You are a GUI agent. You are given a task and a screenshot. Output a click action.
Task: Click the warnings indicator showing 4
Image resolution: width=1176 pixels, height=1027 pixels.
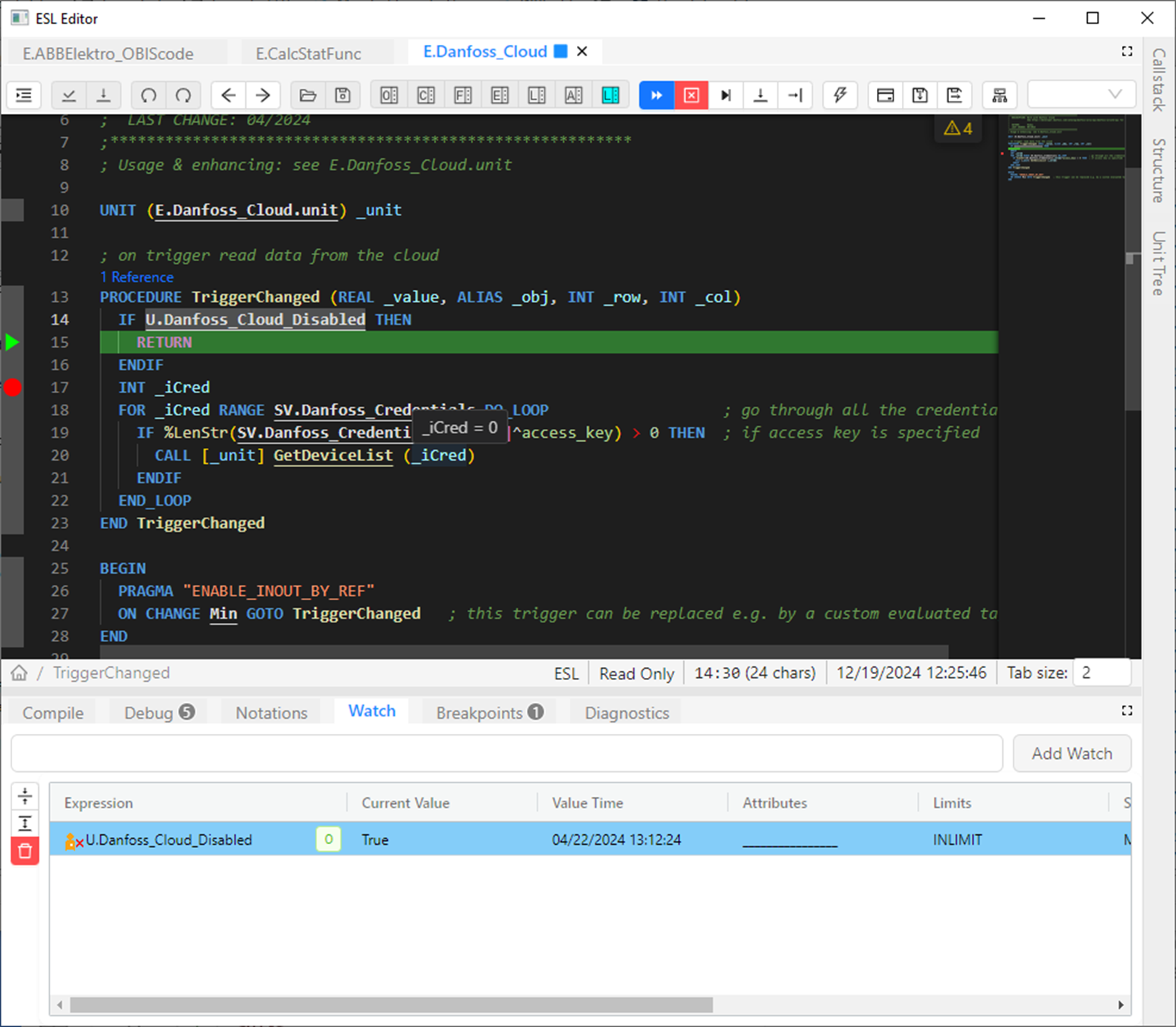pos(958,128)
